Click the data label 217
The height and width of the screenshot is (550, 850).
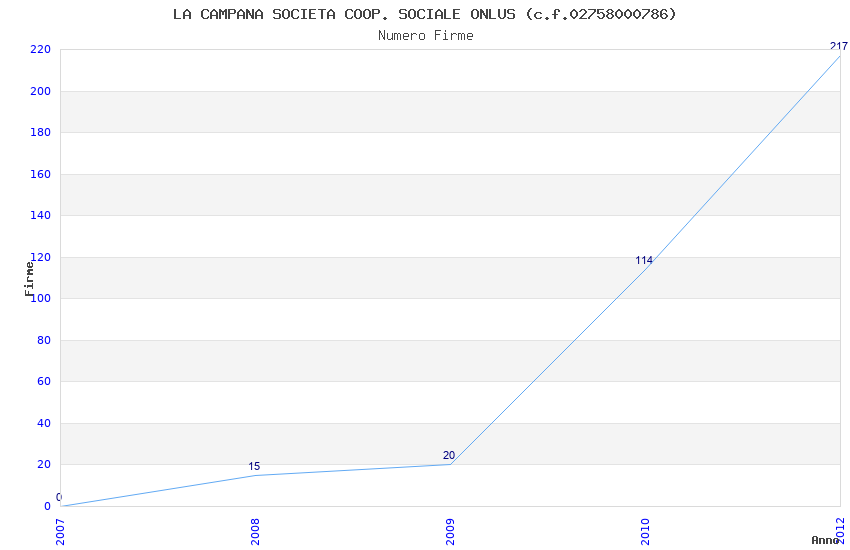839,47
